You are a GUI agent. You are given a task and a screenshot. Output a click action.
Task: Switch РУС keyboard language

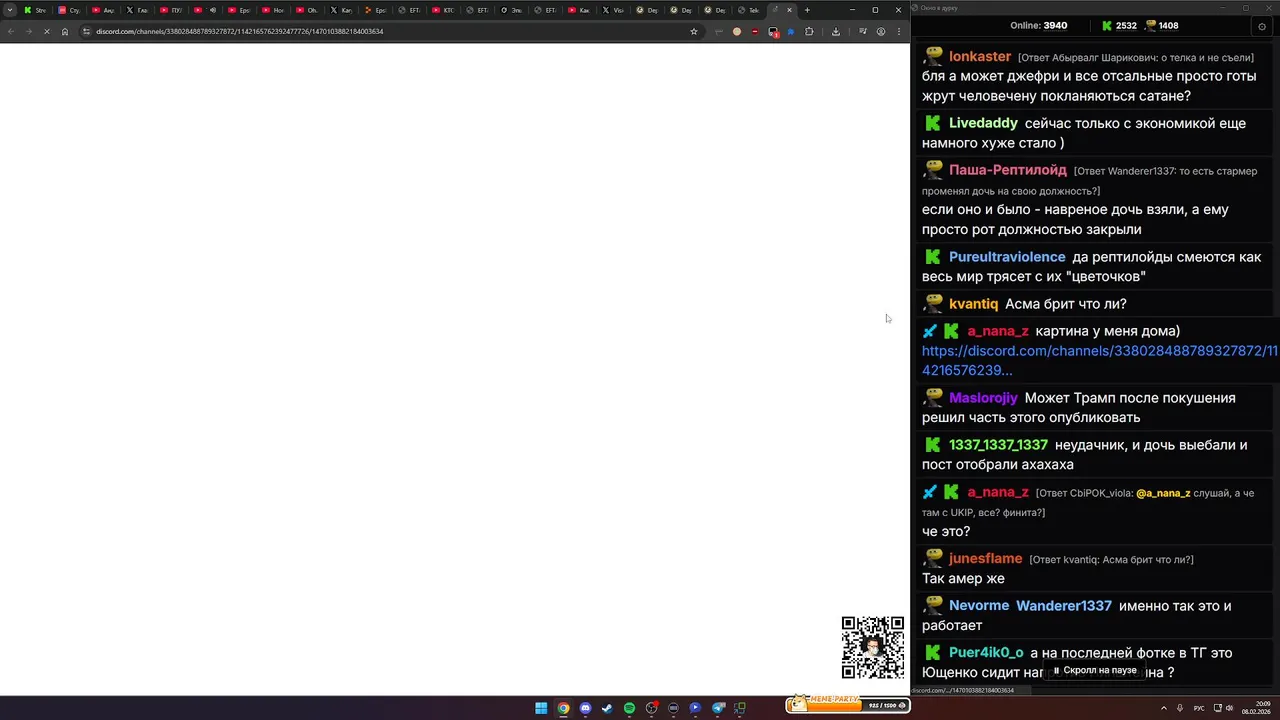[x=1199, y=708]
